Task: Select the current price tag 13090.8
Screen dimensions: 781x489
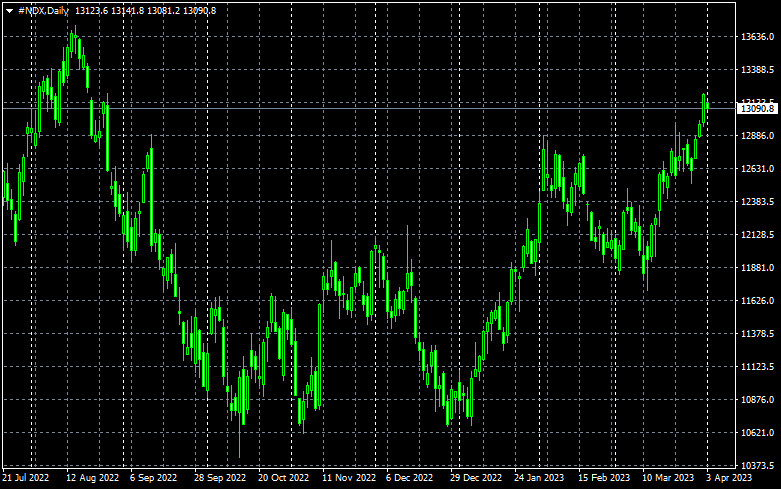Action: pyautogui.click(x=757, y=108)
